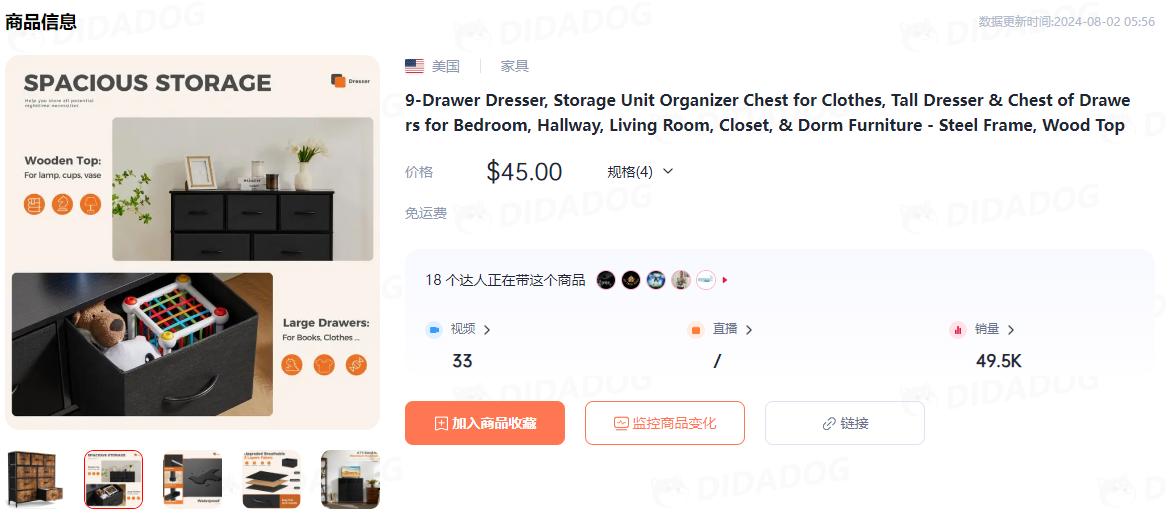The height and width of the screenshot is (523, 1169).
Task: Open the fourth creator avatar
Action: click(x=681, y=280)
